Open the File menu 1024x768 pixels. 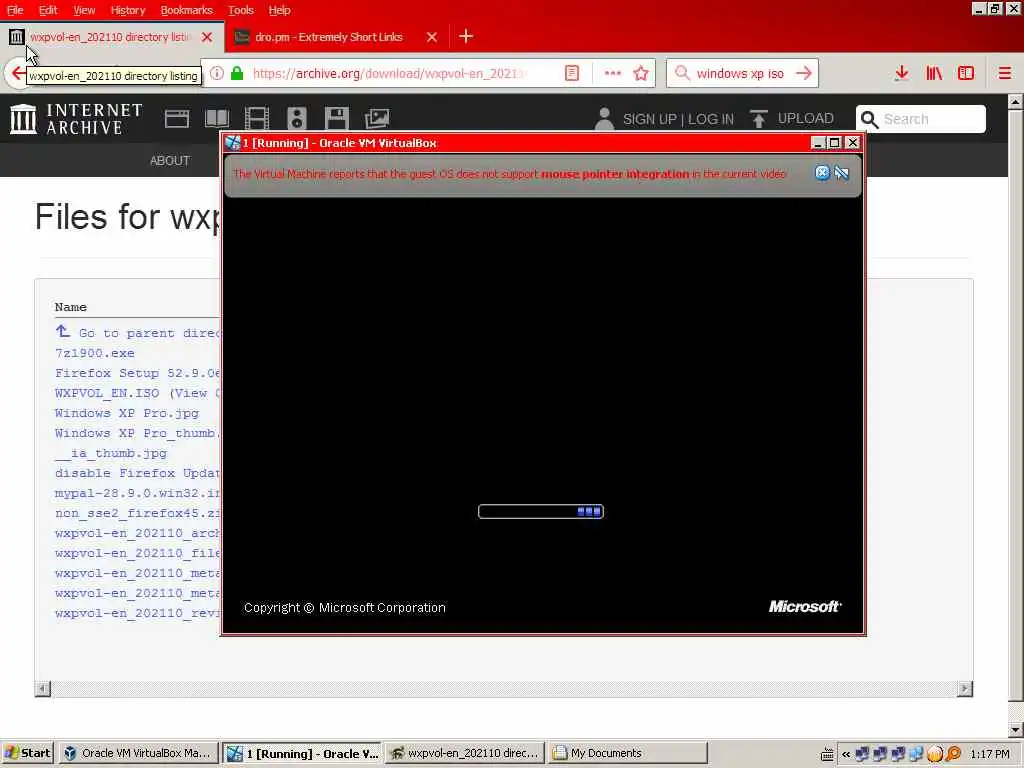[14, 10]
